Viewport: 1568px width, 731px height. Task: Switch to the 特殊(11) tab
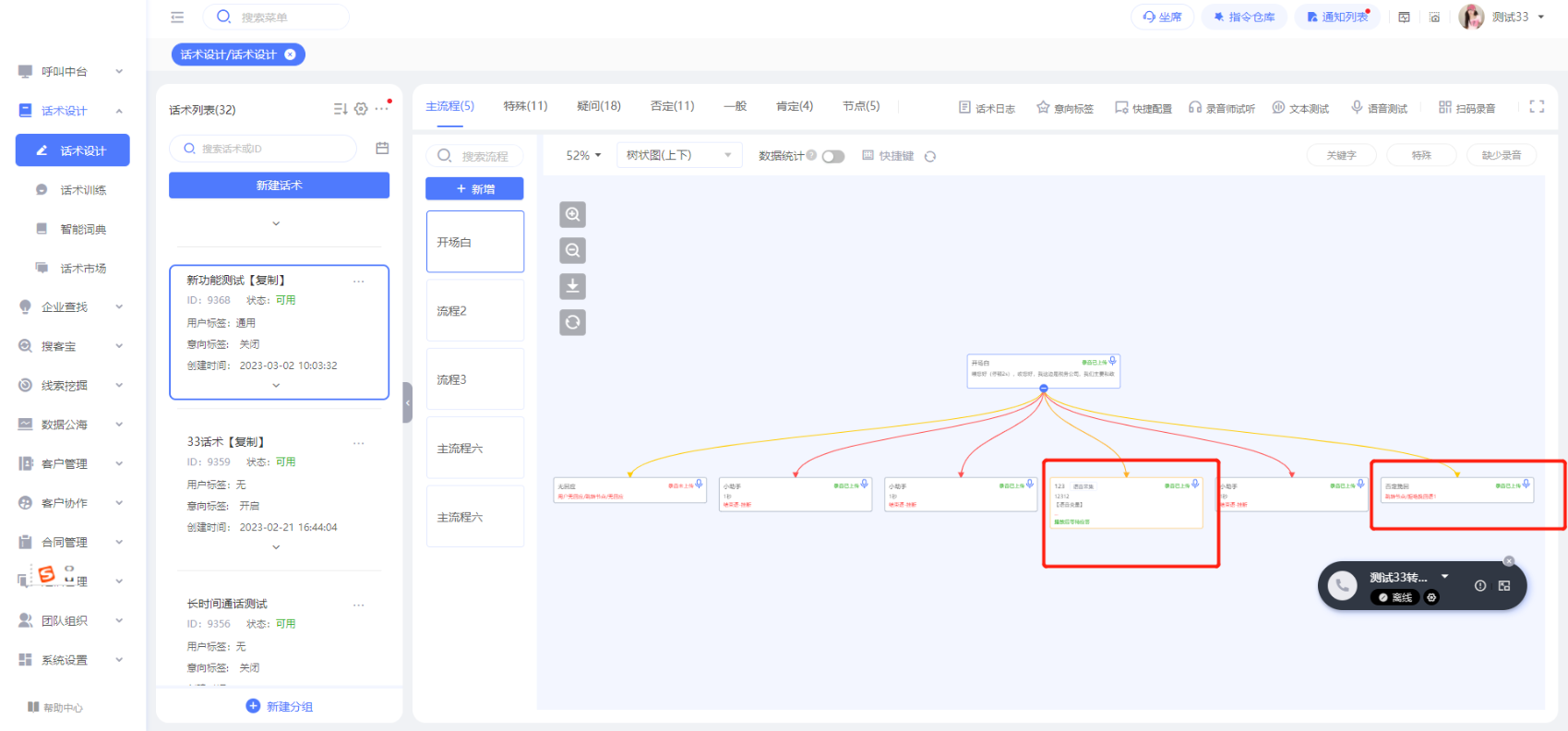pyautogui.click(x=525, y=106)
